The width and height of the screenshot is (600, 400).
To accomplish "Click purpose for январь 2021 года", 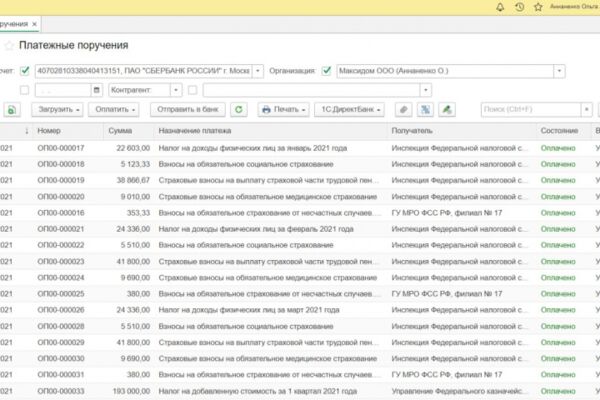I will click(253, 148).
